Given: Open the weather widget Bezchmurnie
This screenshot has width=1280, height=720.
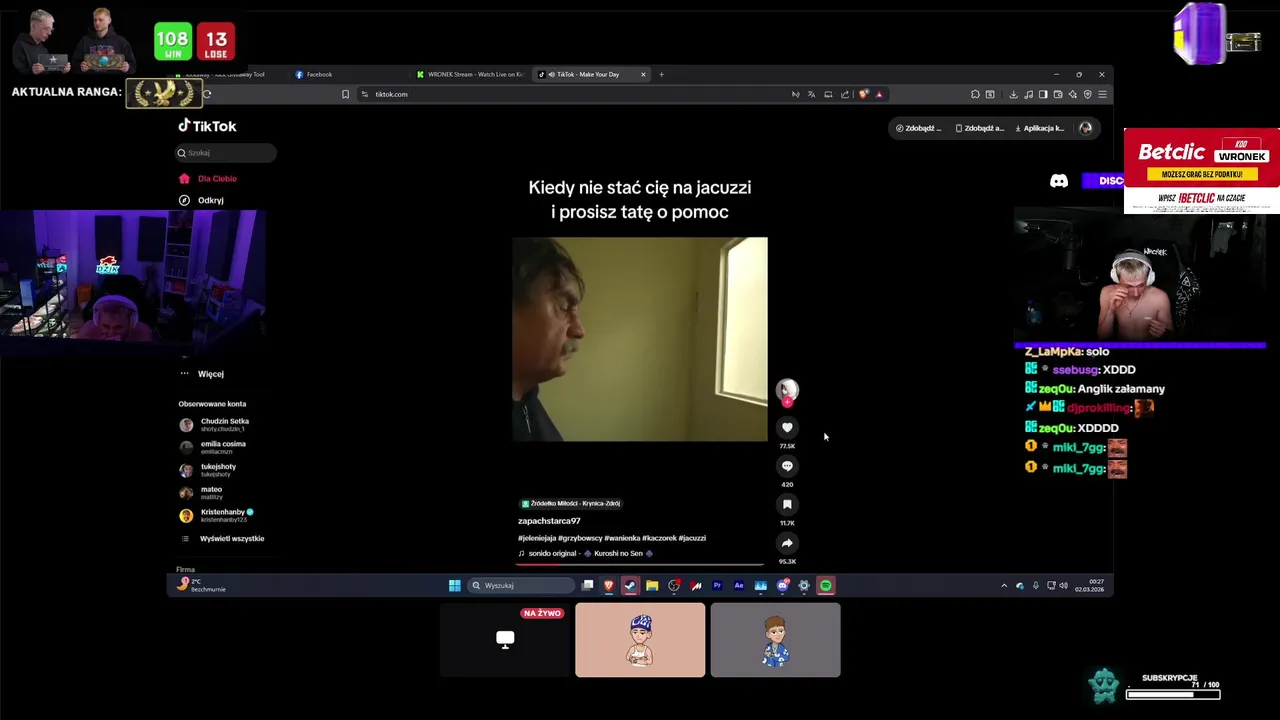Looking at the screenshot, I should tap(201, 585).
